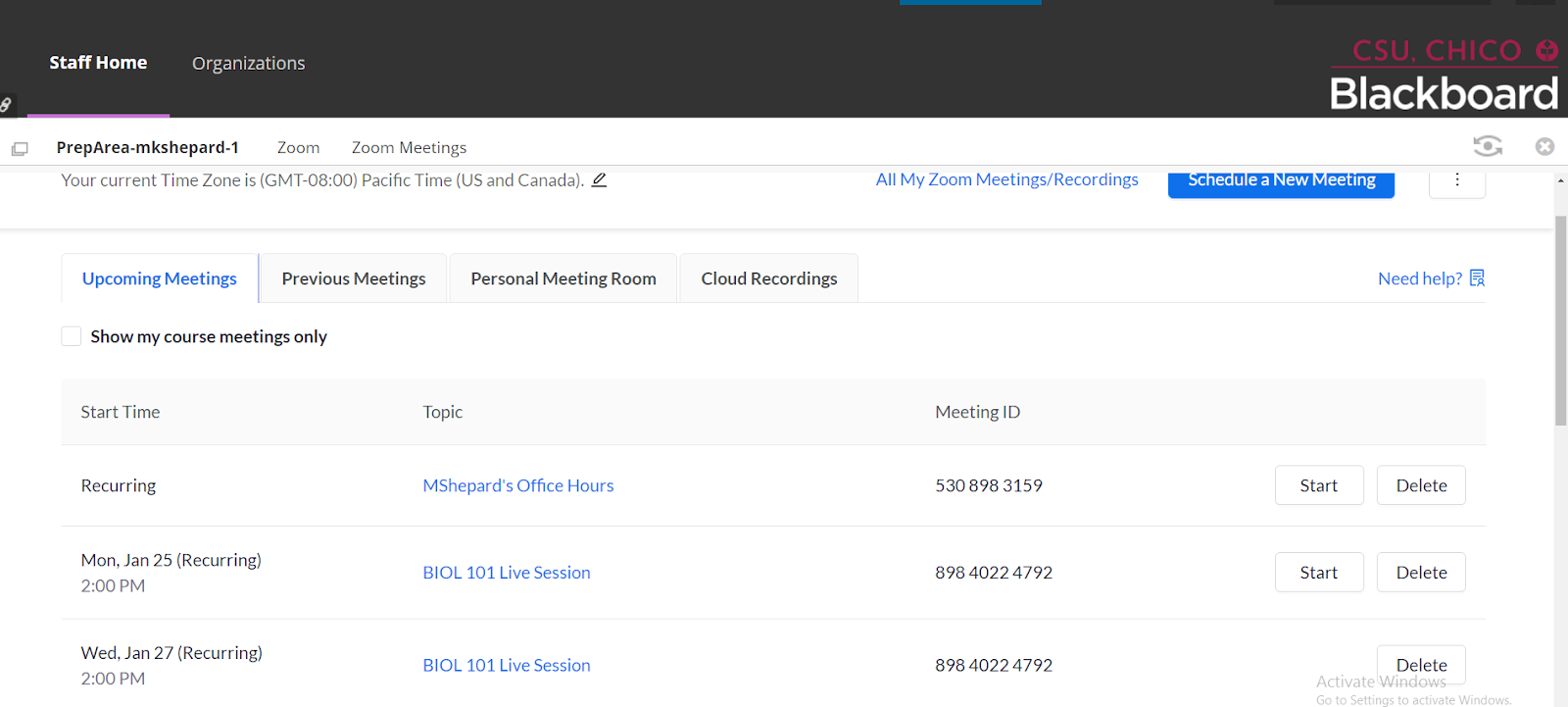Switch to Personal Meeting Room tab

pos(563,278)
